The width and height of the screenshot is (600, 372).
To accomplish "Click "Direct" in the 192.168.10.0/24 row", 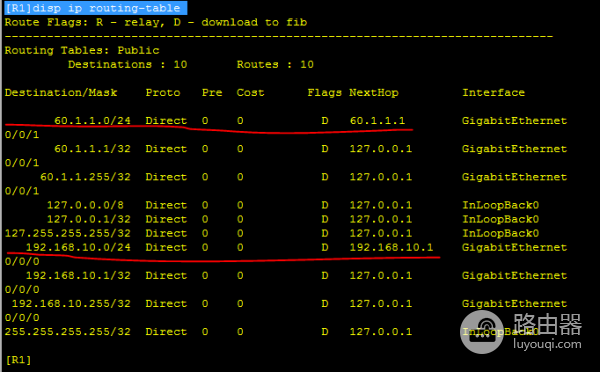I will [166, 247].
